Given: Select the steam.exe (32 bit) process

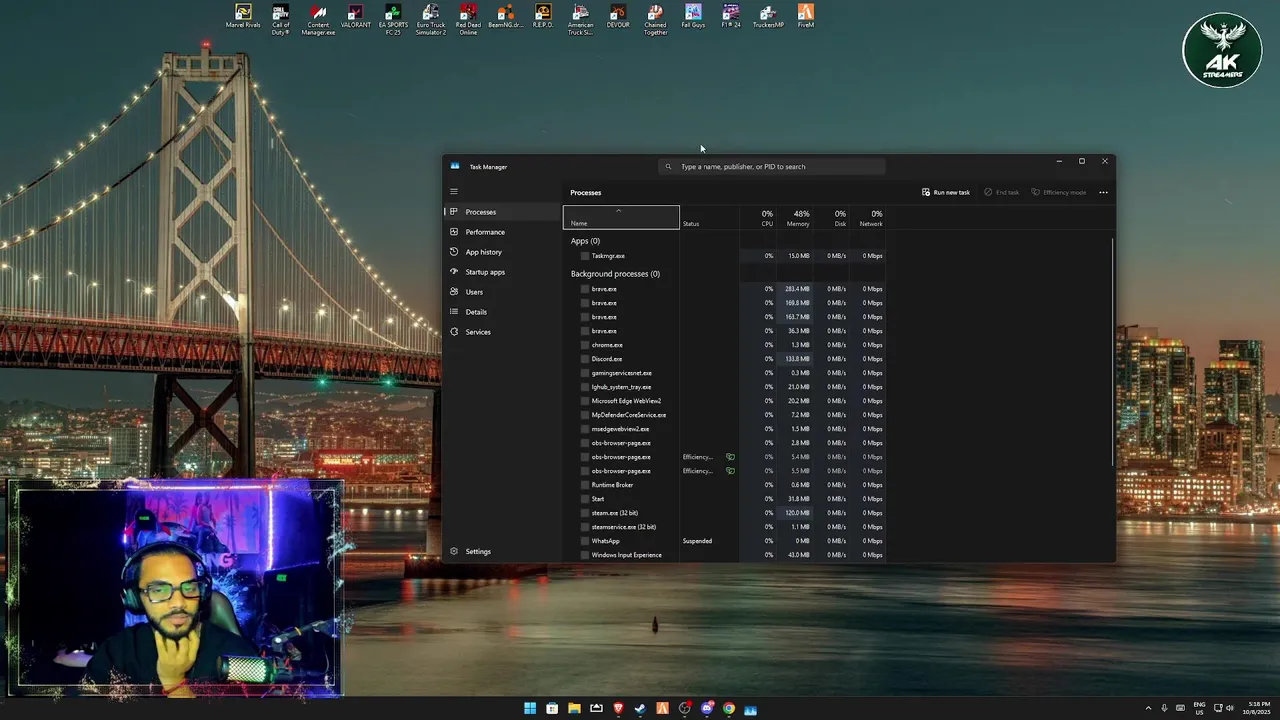Looking at the screenshot, I should click(725, 513).
